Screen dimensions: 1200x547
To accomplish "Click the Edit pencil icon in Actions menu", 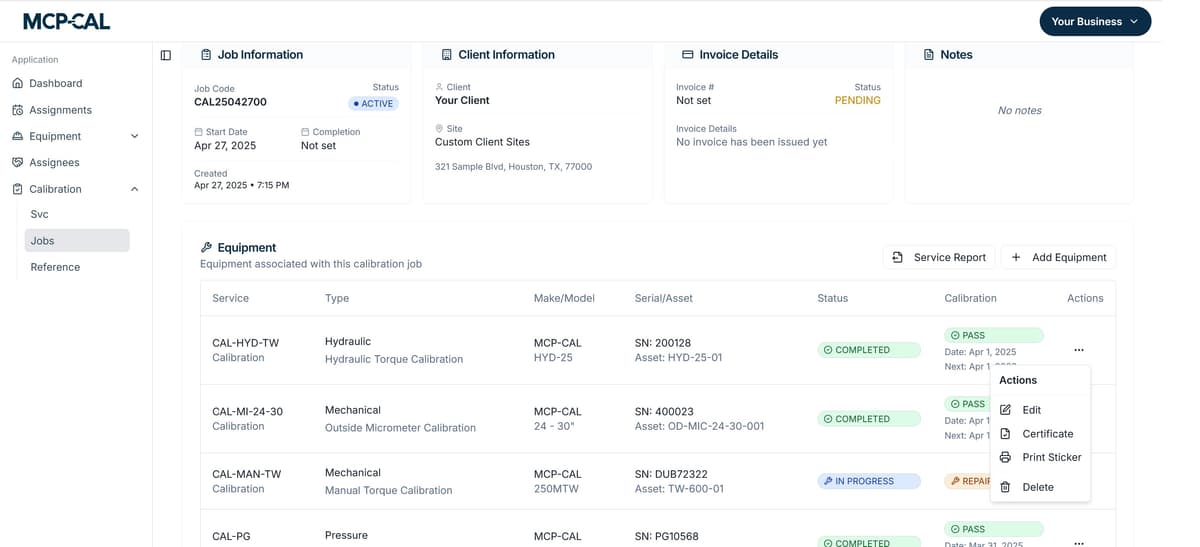I will [1006, 410].
